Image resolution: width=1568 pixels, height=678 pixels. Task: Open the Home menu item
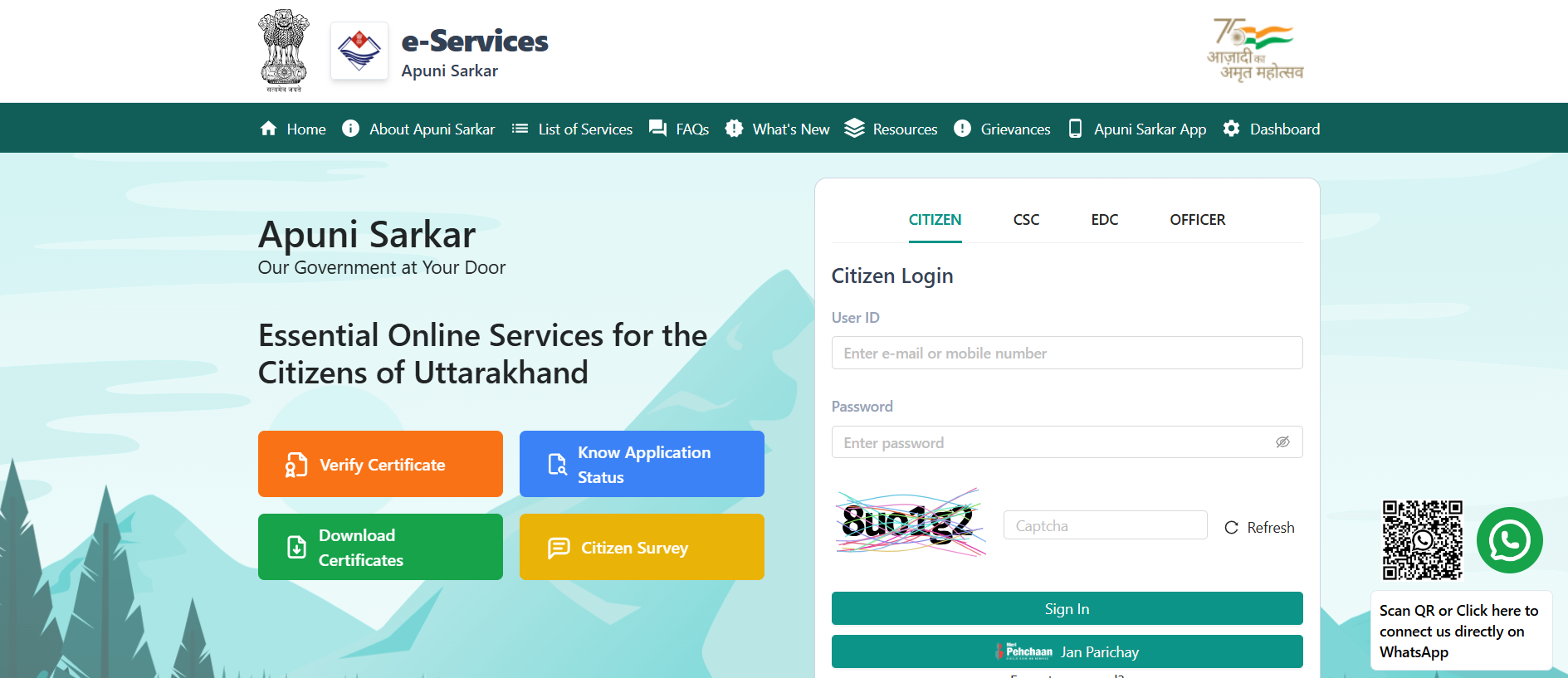293,129
